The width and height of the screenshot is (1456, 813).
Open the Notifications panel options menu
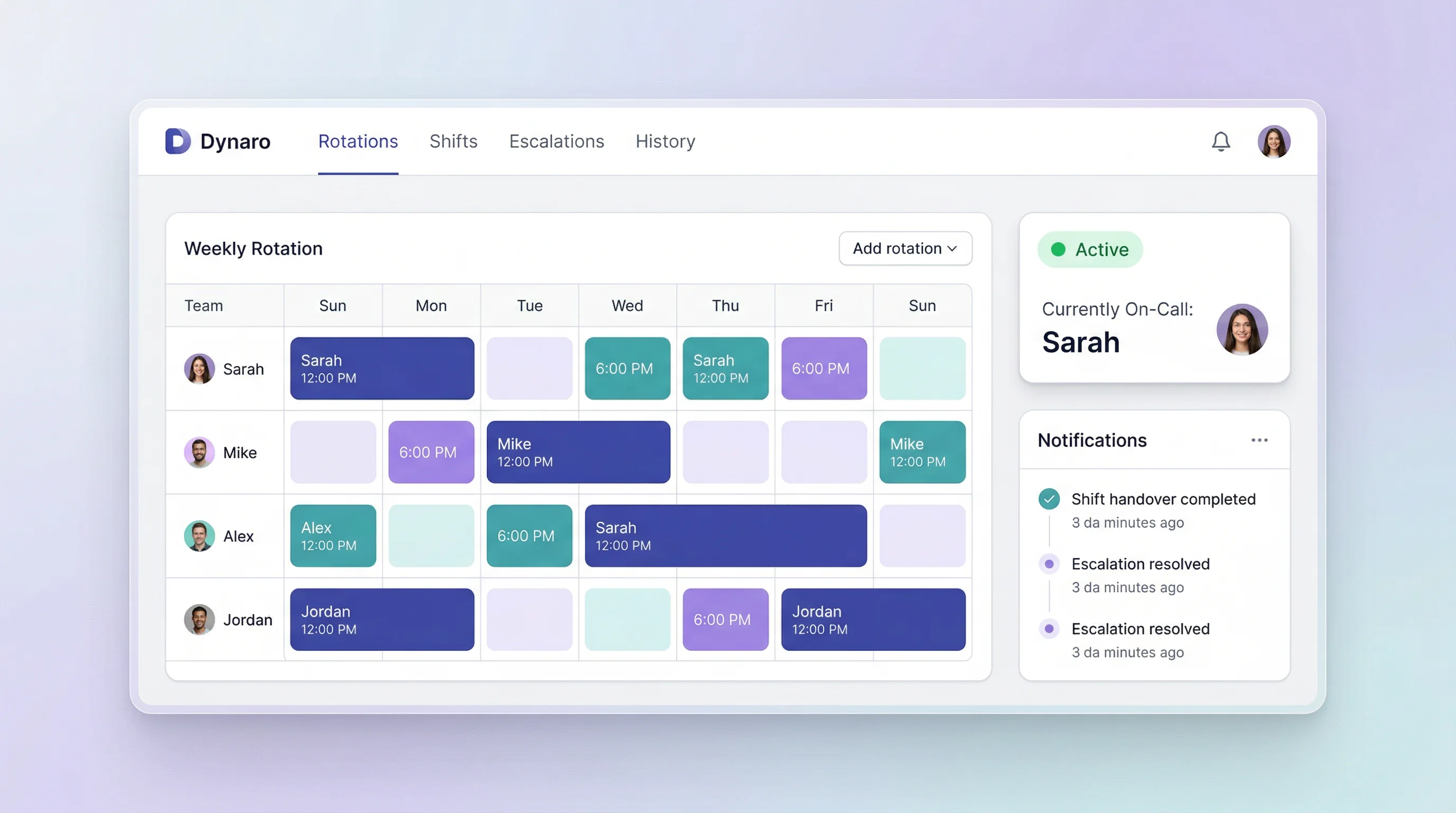point(1259,440)
